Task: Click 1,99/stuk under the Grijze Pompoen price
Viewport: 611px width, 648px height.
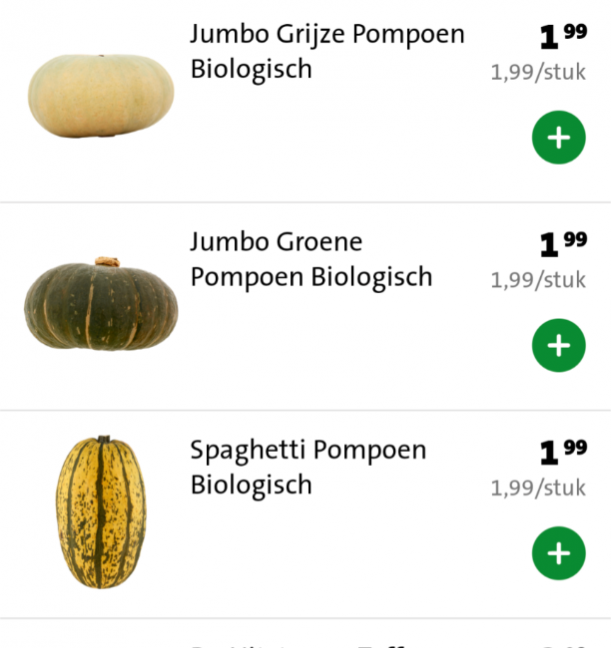Action: [x=538, y=72]
